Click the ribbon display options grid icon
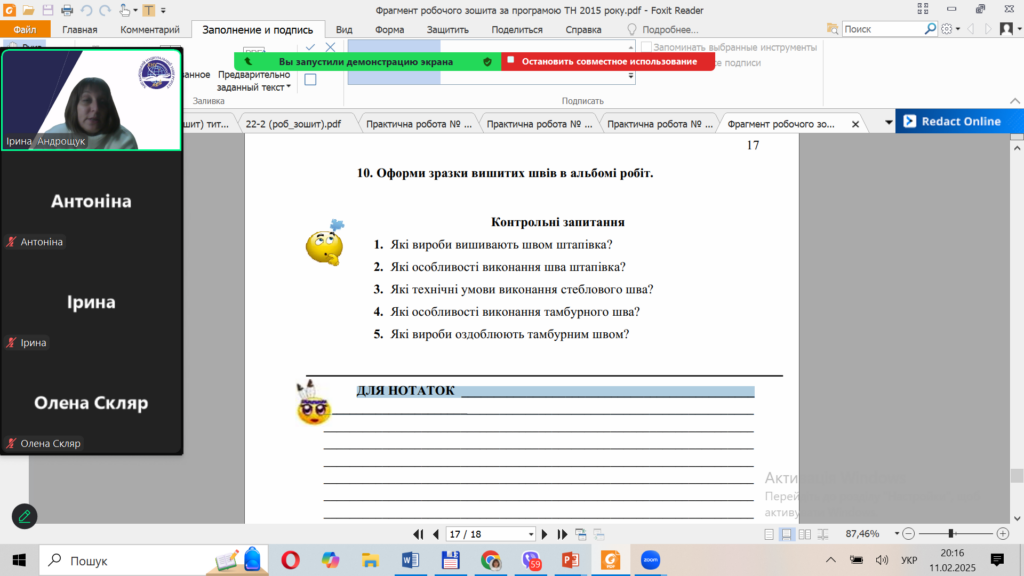This screenshot has width=1024, height=576. pos(923,9)
